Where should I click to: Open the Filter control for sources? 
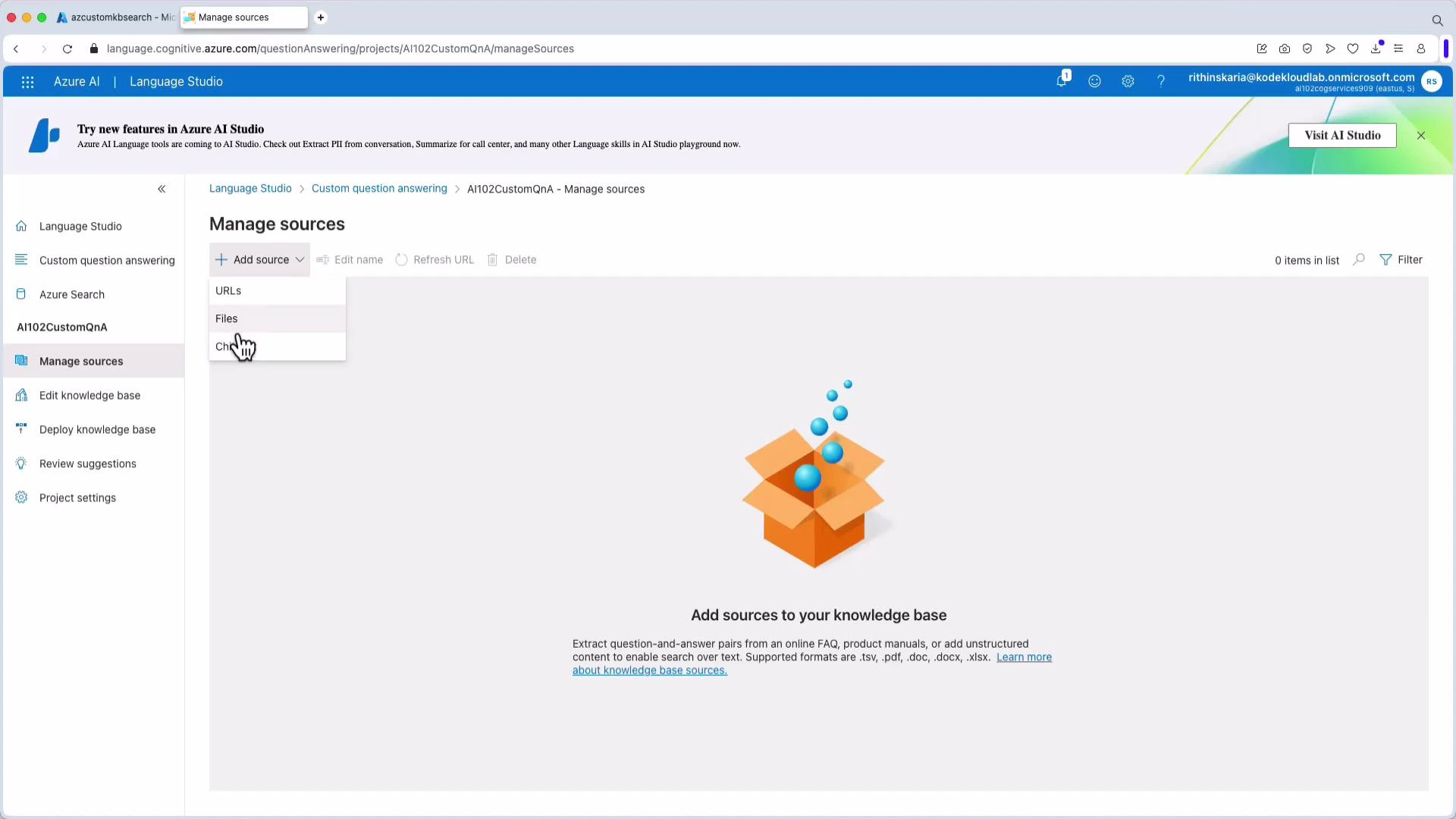coord(1402,259)
